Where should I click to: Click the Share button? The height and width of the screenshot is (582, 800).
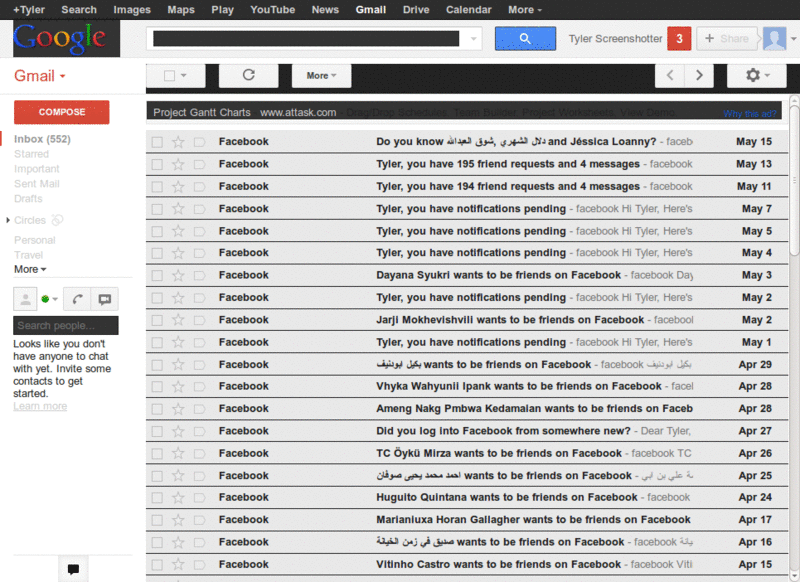tap(727, 39)
